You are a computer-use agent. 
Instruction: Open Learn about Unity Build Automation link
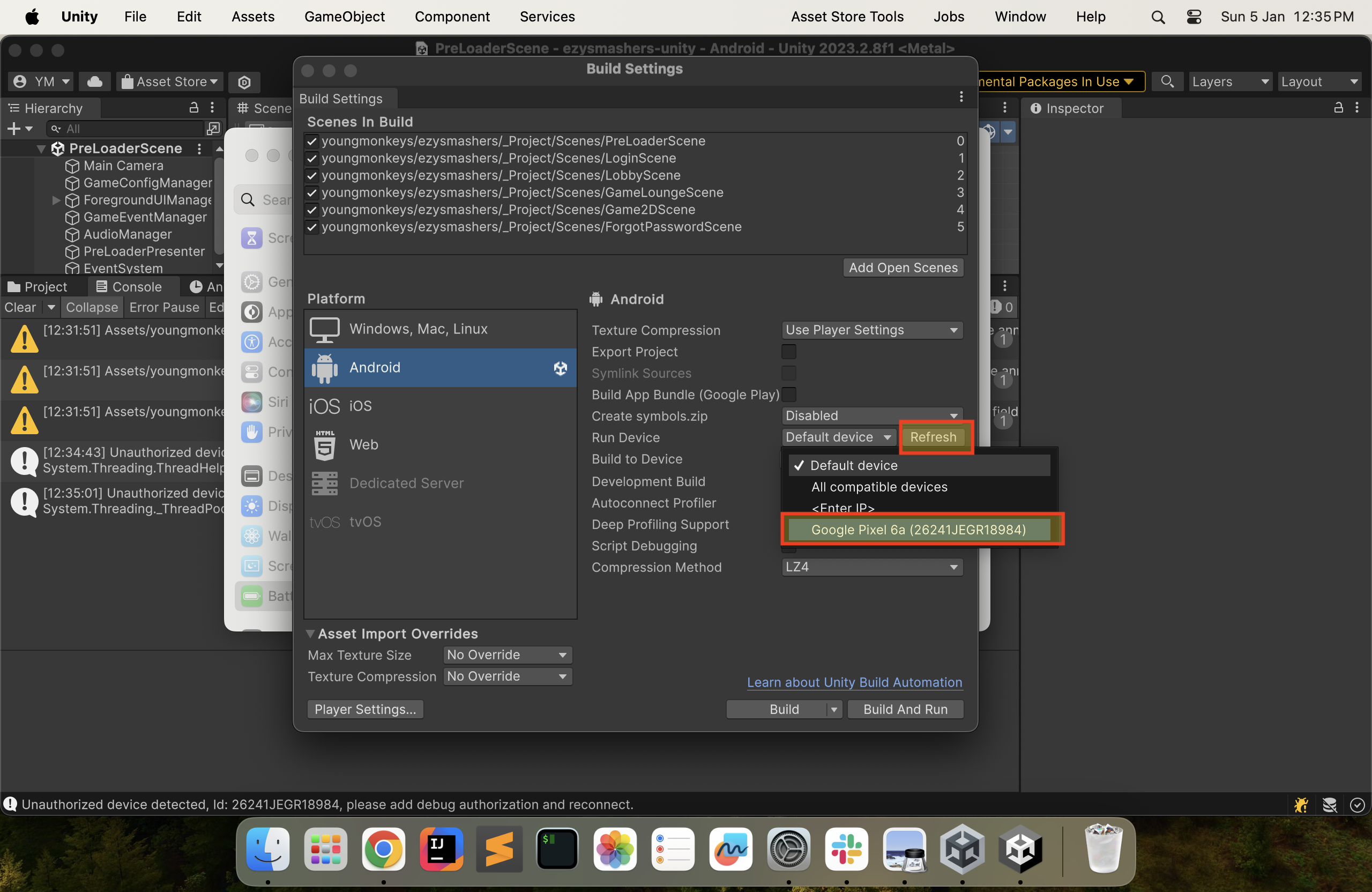pyautogui.click(x=854, y=683)
